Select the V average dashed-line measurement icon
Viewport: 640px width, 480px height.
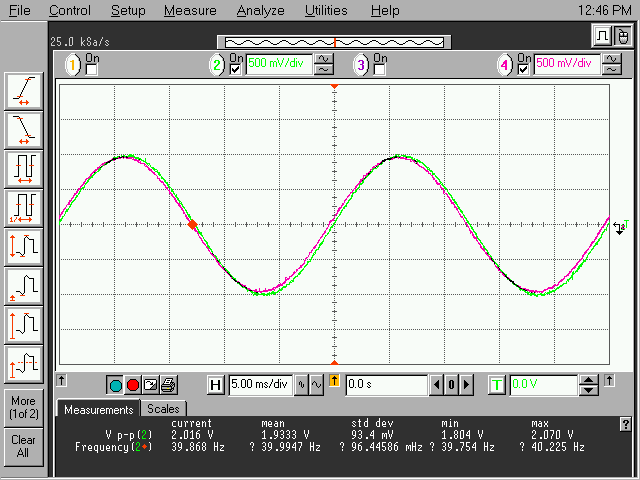pos(24,364)
